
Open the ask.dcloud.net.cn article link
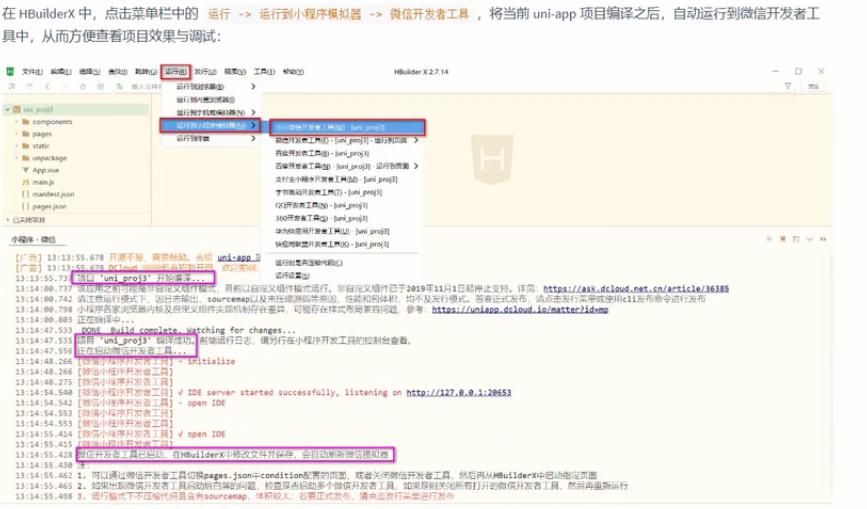pyautogui.click(x=636, y=288)
